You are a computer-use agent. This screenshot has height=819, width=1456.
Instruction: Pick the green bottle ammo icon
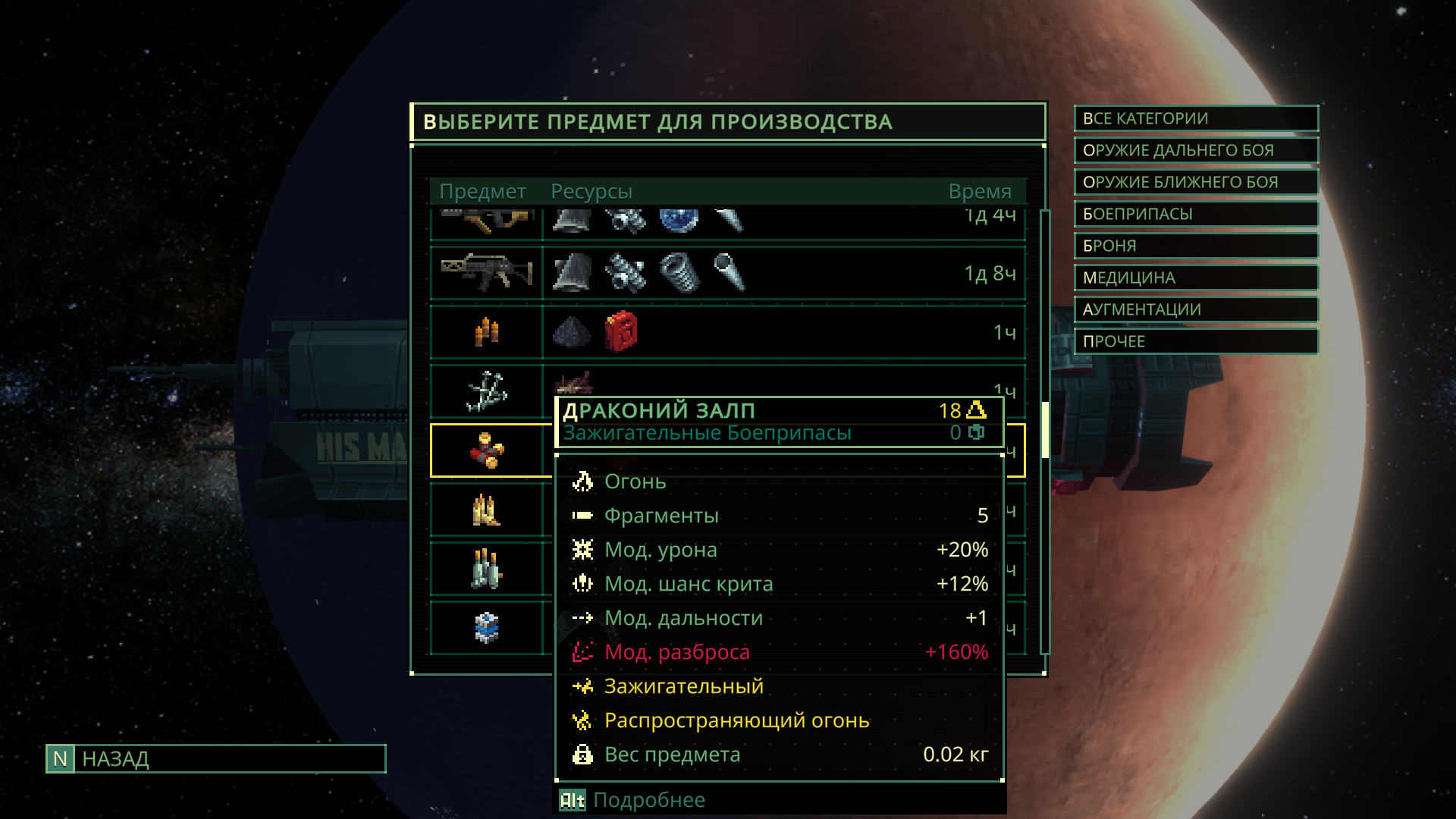coord(487,569)
